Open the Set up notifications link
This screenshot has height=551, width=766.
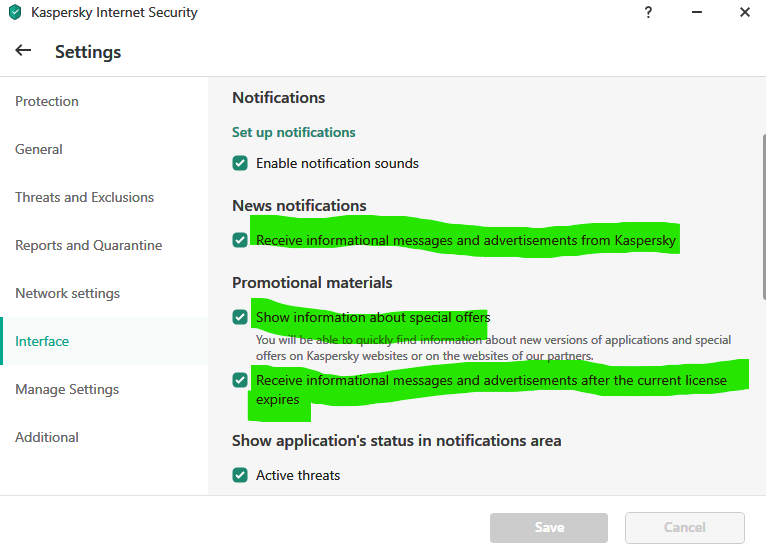click(x=294, y=132)
